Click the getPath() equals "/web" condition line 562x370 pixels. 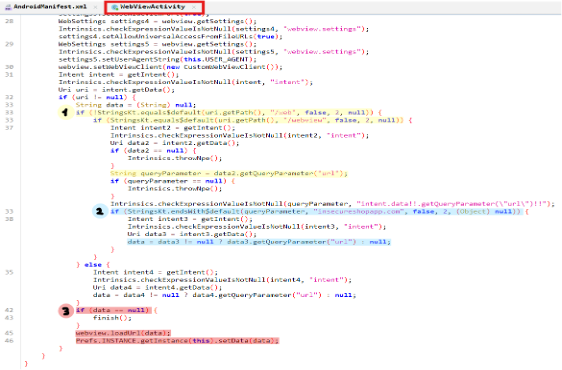(x=229, y=113)
